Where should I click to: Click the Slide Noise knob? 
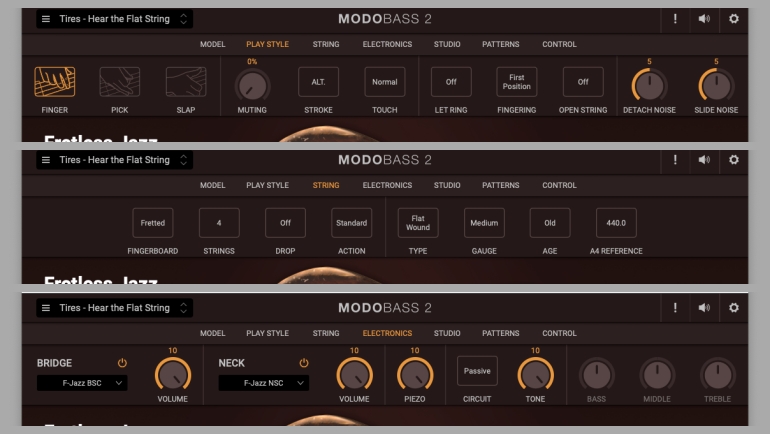tap(716, 85)
